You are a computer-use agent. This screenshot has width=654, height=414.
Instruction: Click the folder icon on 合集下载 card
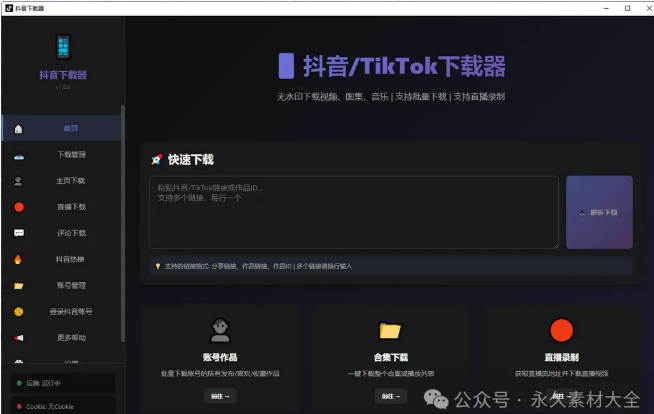pyautogui.click(x=390, y=331)
